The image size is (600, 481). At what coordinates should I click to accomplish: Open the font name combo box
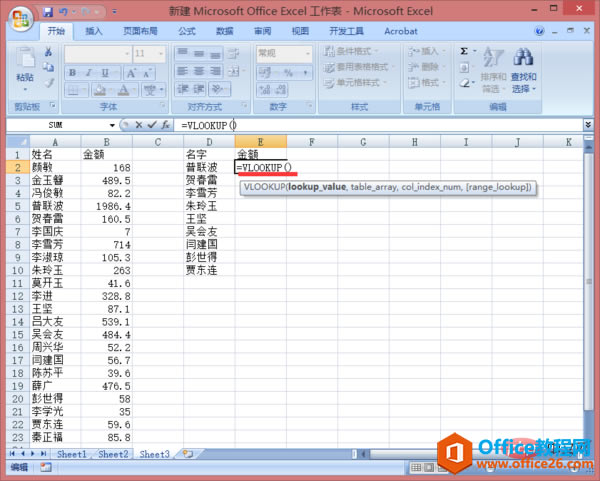tap(98, 53)
